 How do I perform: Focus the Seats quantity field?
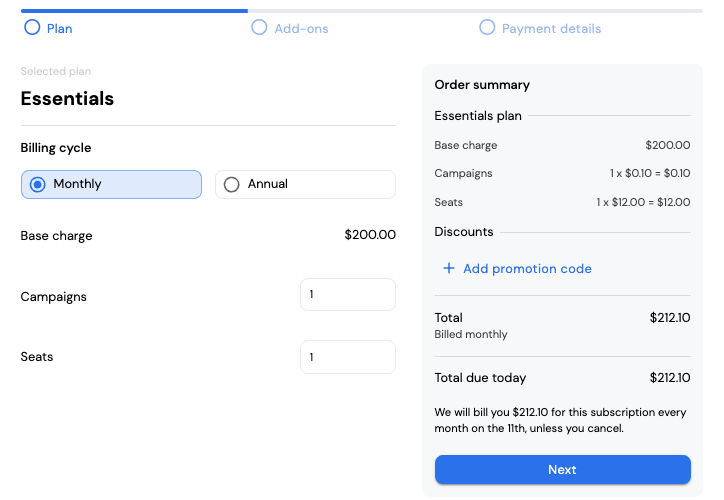pyautogui.click(x=348, y=357)
